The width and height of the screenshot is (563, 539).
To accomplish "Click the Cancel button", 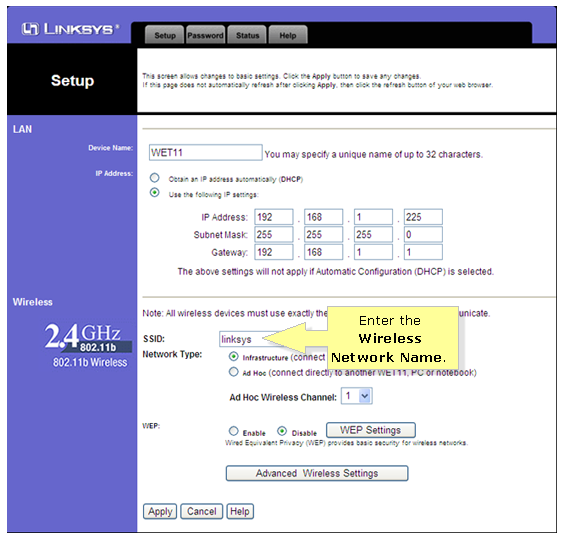I will pyautogui.click(x=201, y=511).
